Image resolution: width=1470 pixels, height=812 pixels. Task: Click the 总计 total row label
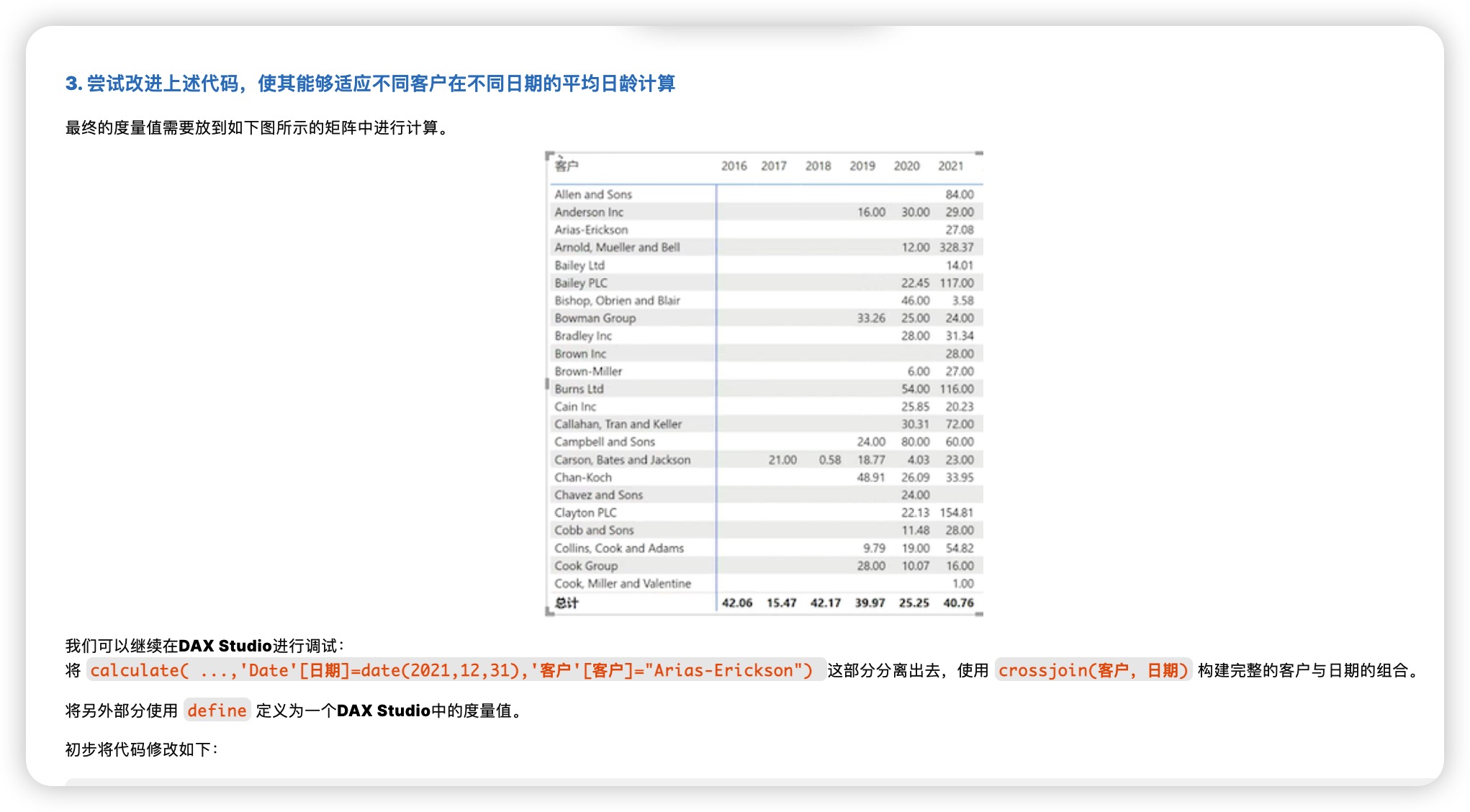[567, 603]
